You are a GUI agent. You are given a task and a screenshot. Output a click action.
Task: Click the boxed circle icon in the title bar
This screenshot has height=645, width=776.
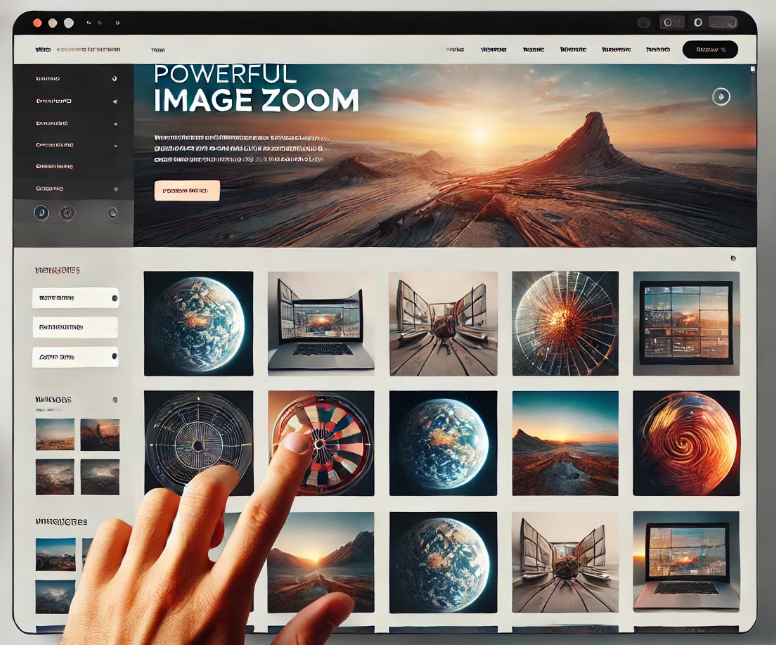tap(668, 22)
